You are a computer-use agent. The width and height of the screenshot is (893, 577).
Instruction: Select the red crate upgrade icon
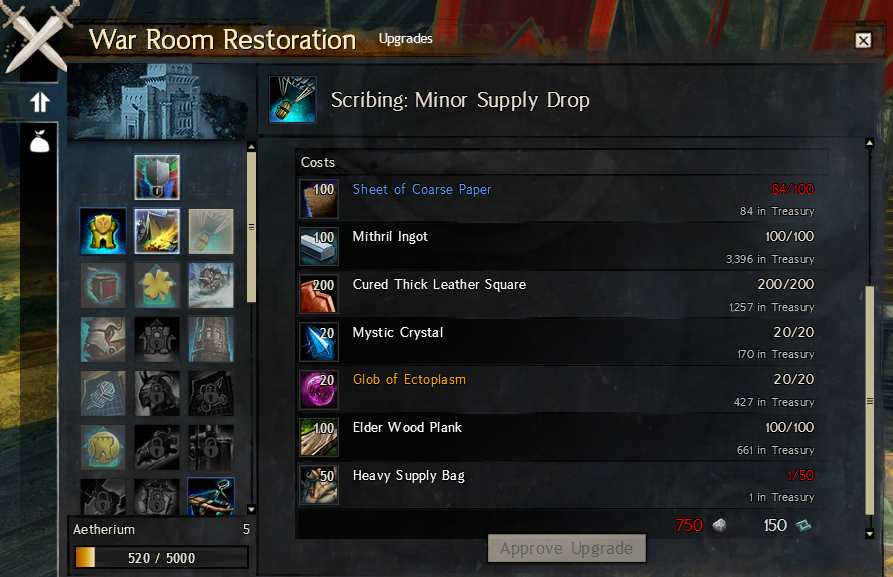pos(103,285)
